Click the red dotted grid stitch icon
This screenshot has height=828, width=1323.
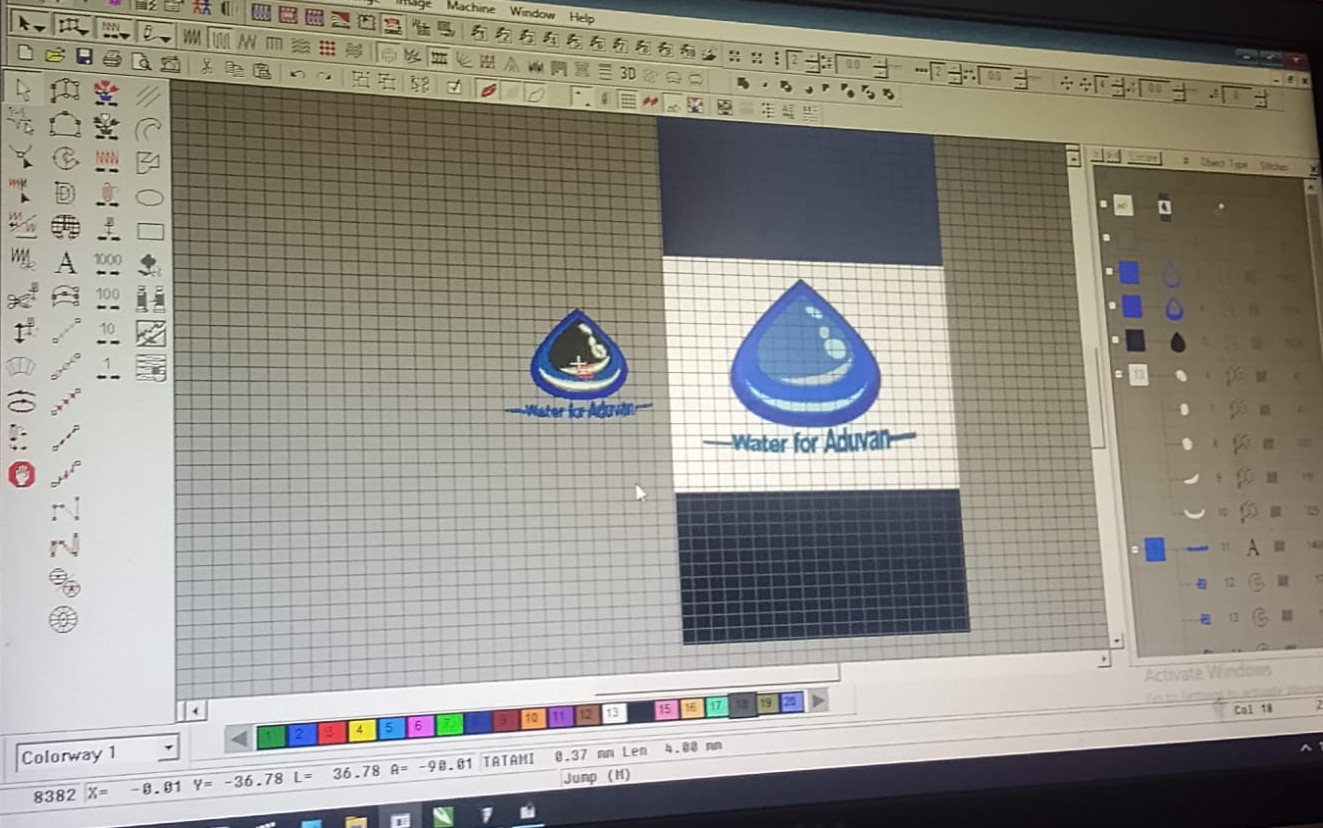[327, 47]
